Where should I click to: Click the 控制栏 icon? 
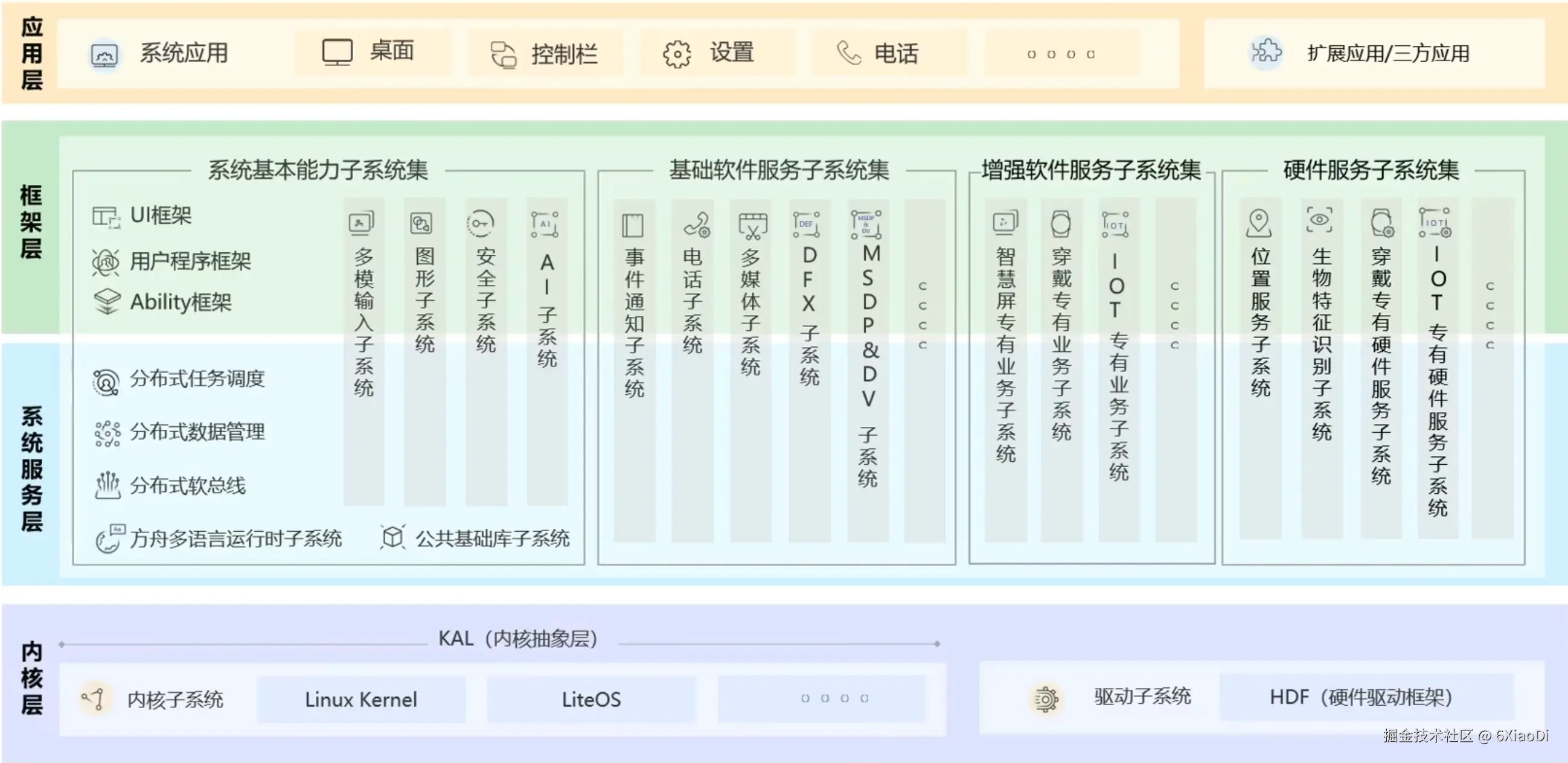pyautogui.click(x=504, y=54)
